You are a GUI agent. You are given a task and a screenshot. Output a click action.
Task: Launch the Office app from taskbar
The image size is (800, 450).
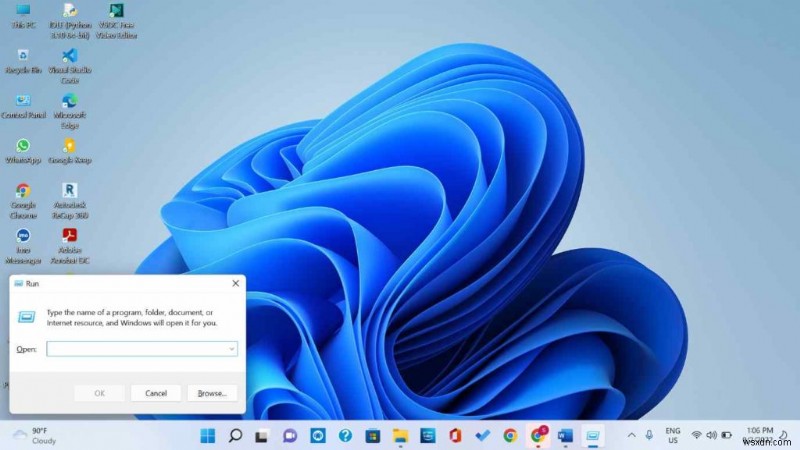pos(455,436)
